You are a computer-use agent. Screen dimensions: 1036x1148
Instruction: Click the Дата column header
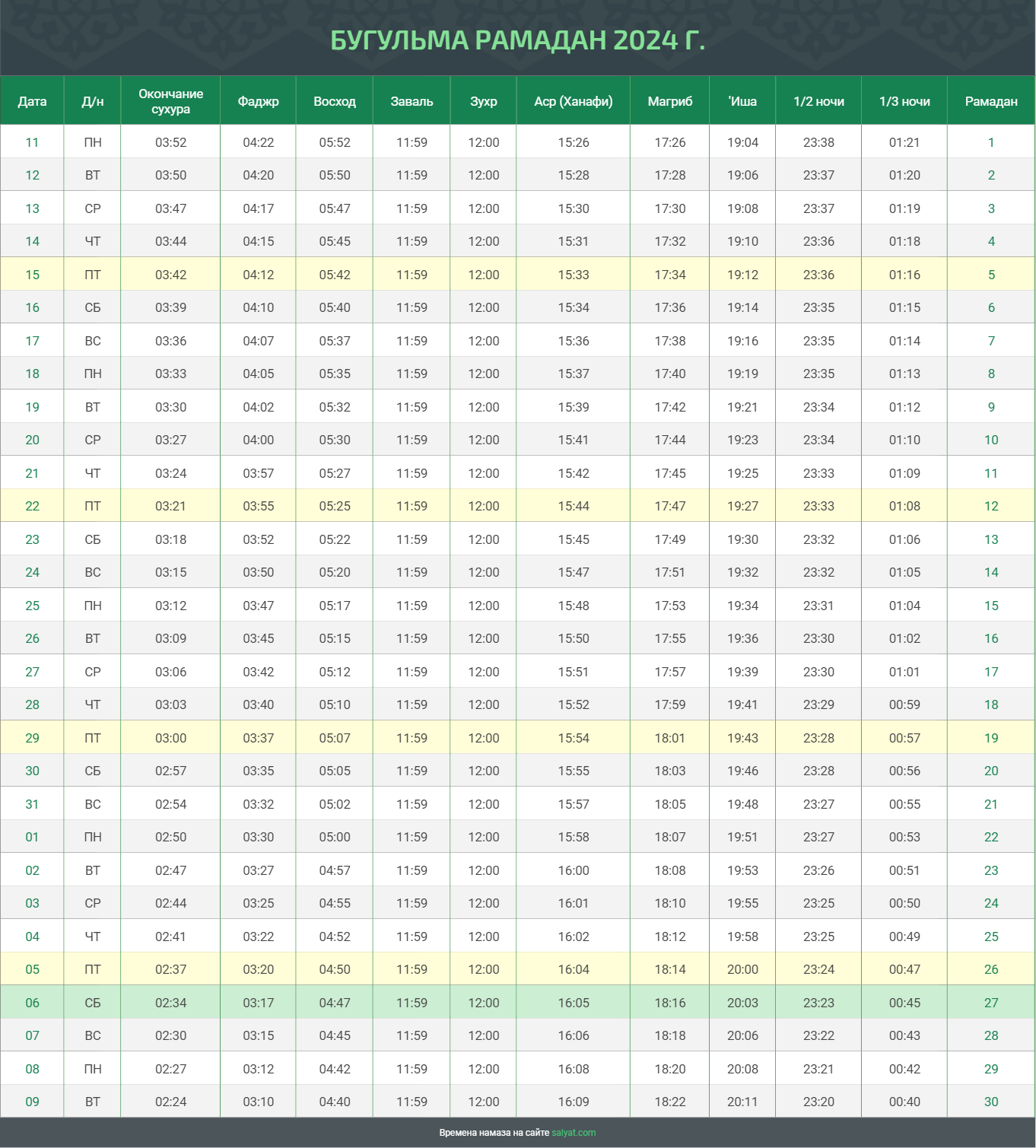click(x=32, y=101)
